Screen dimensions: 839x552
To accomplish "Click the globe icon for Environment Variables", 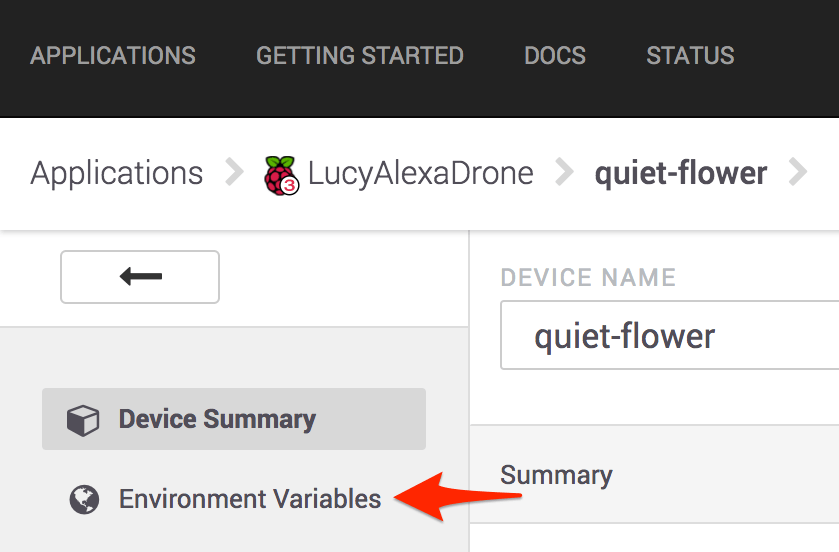I will 83,499.
